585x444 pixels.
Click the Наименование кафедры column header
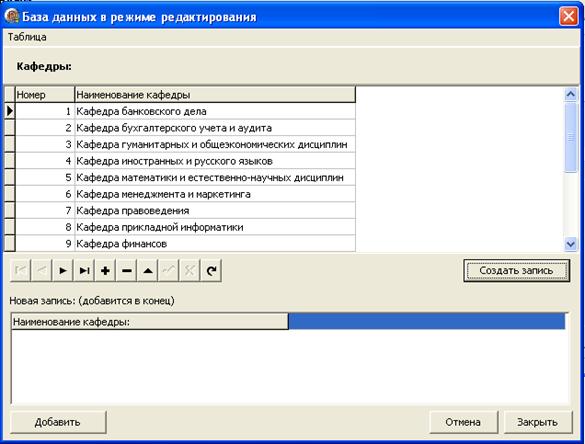(x=215, y=95)
